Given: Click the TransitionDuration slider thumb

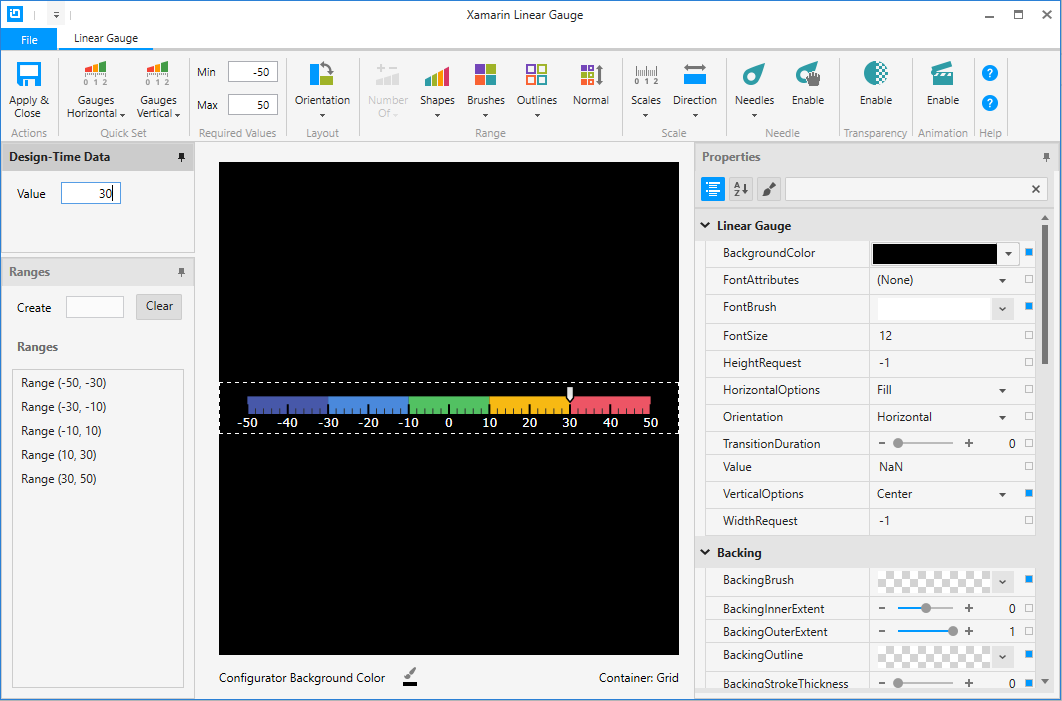Looking at the screenshot, I should point(898,444).
